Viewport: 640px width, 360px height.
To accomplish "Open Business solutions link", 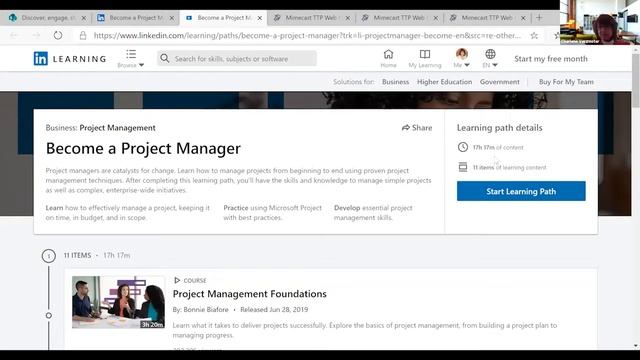I will [x=395, y=82].
